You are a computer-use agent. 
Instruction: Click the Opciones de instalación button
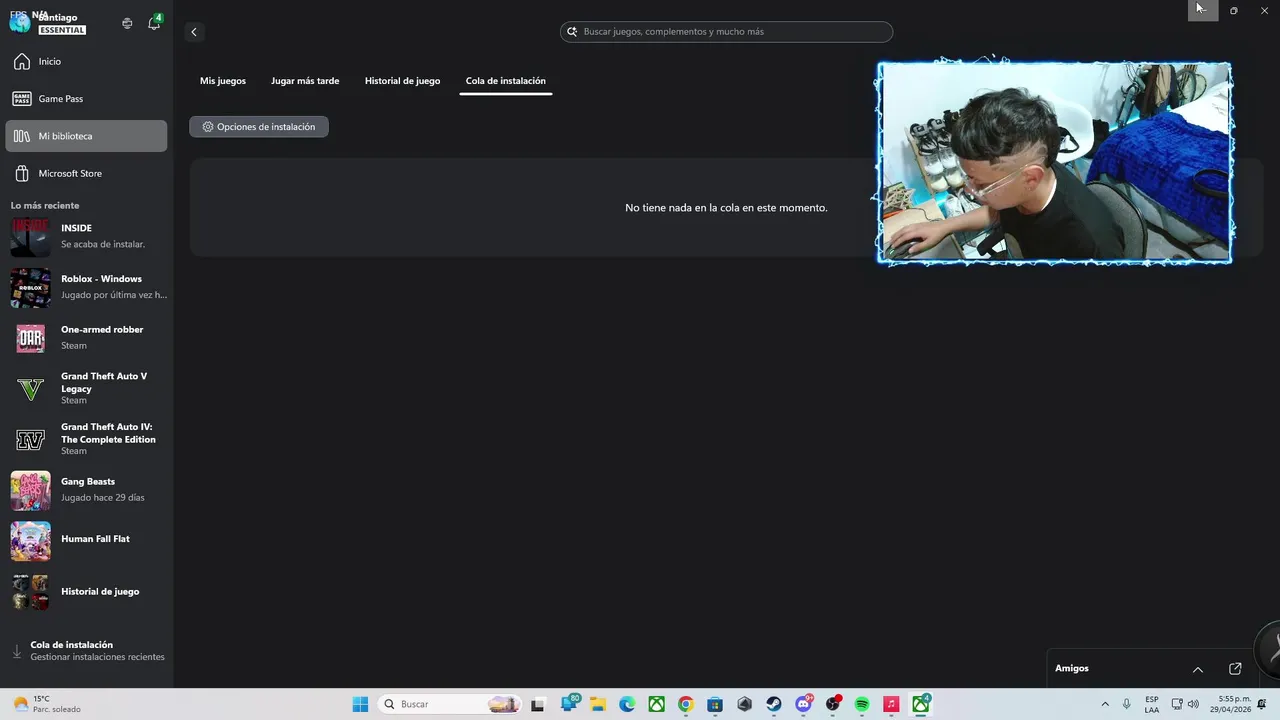(x=259, y=127)
